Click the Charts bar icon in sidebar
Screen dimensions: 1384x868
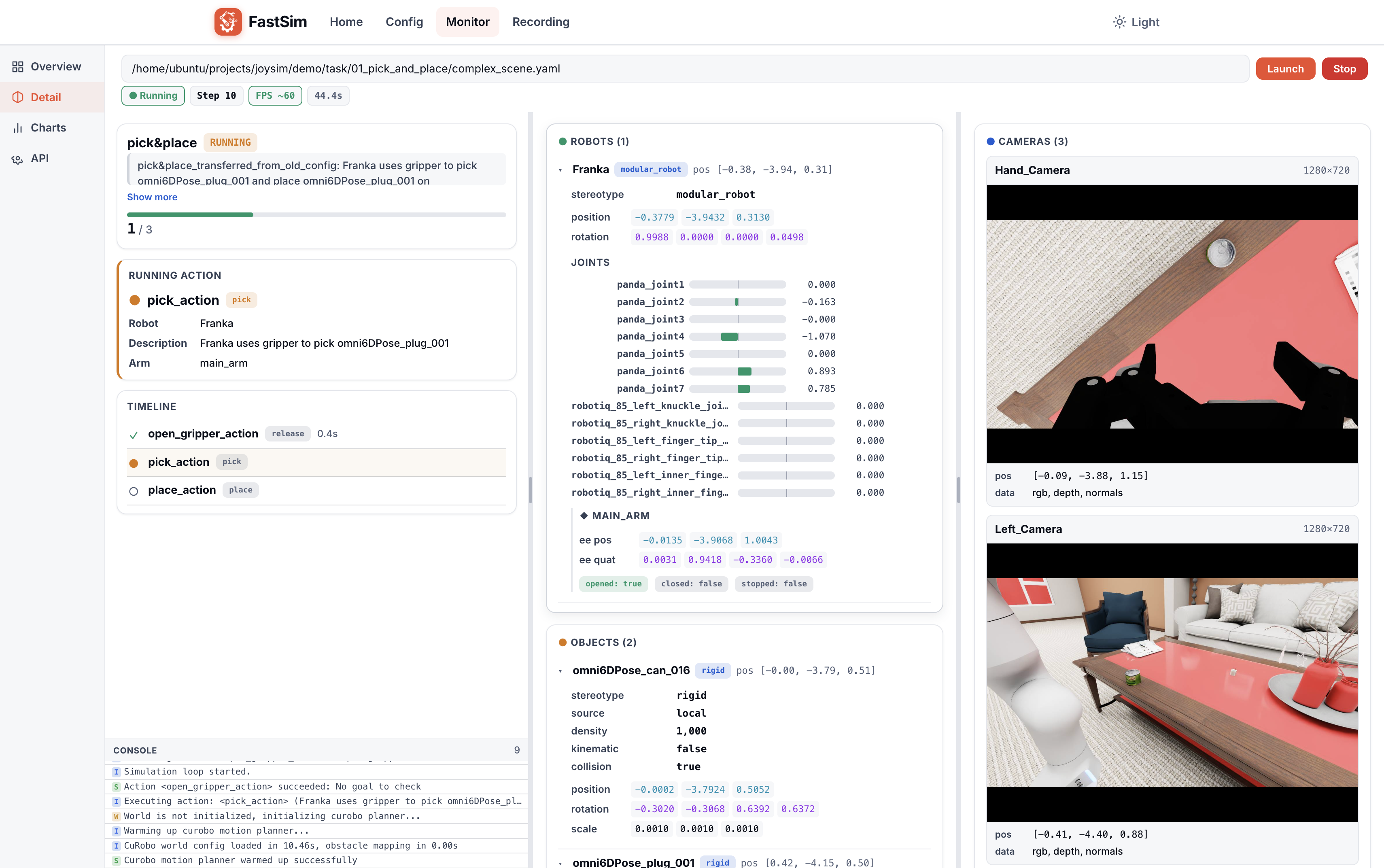18,127
